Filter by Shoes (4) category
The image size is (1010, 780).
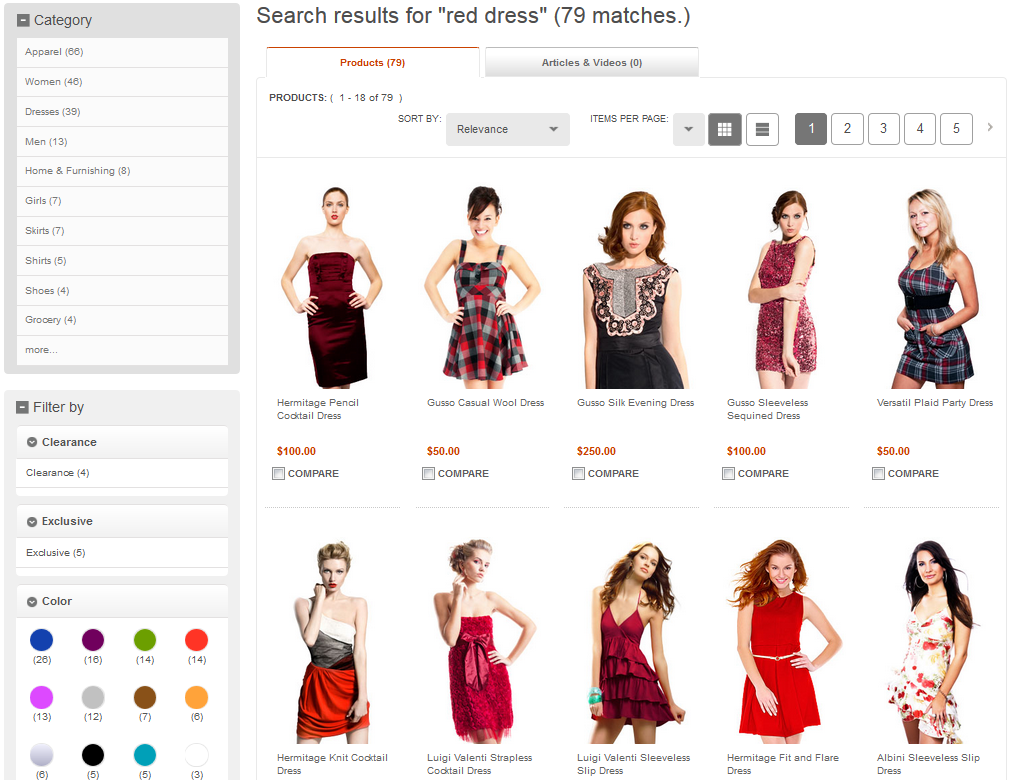[122, 290]
